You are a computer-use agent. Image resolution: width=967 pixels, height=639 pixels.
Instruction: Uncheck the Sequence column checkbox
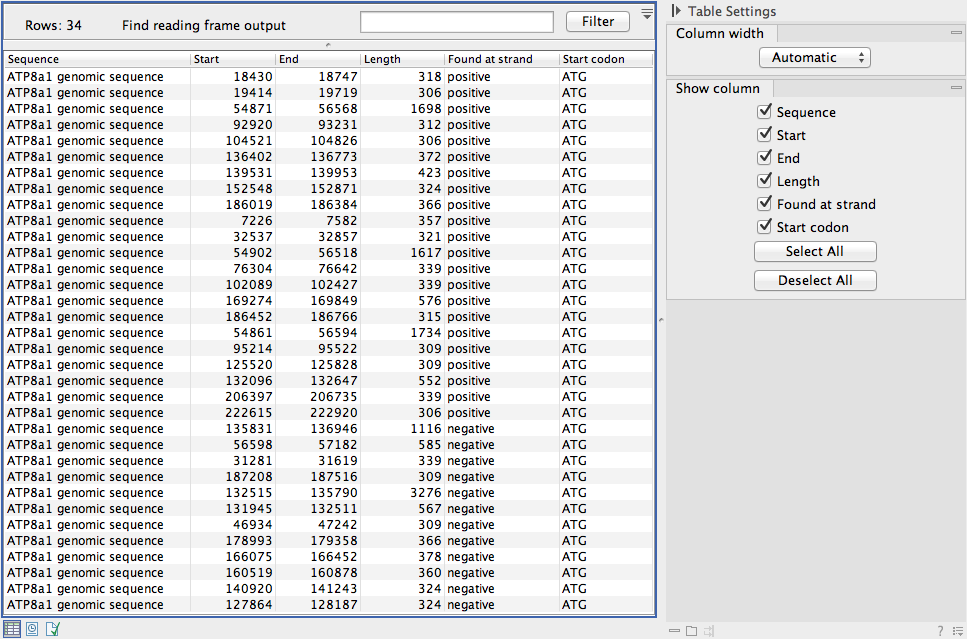pos(765,111)
